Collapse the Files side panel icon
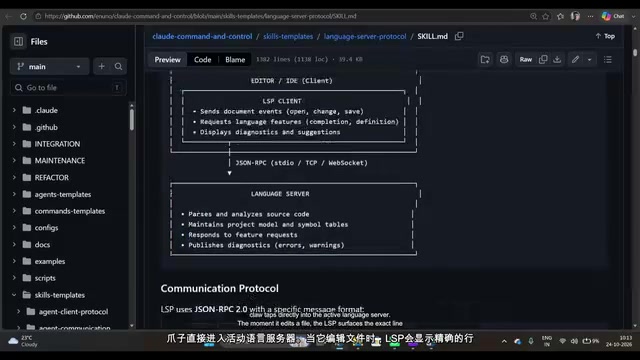The height and width of the screenshot is (360, 640). (18, 42)
